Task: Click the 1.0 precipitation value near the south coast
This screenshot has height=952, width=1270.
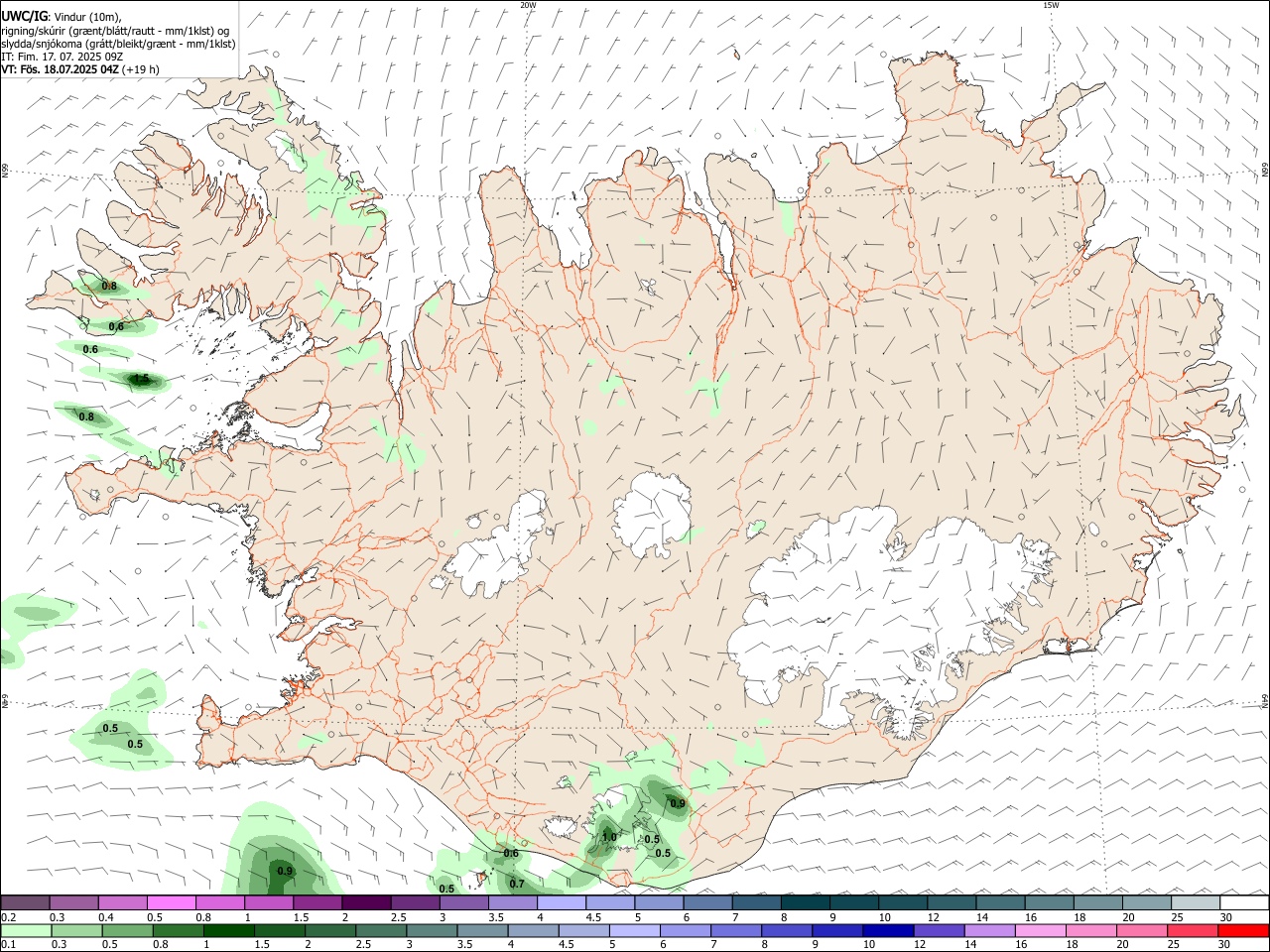Action: pyautogui.click(x=609, y=837)
